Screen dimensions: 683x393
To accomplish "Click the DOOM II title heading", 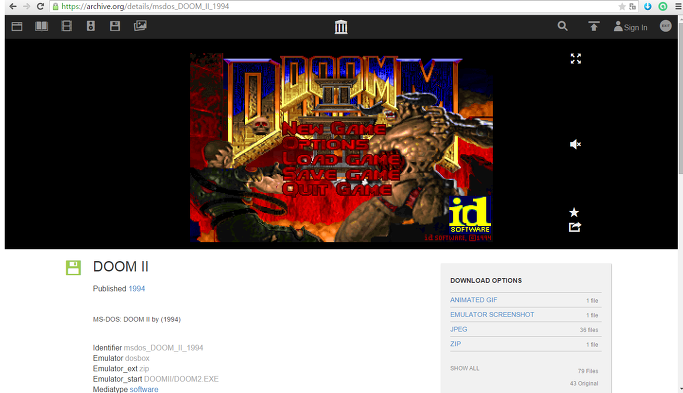I will coord(121,267).
